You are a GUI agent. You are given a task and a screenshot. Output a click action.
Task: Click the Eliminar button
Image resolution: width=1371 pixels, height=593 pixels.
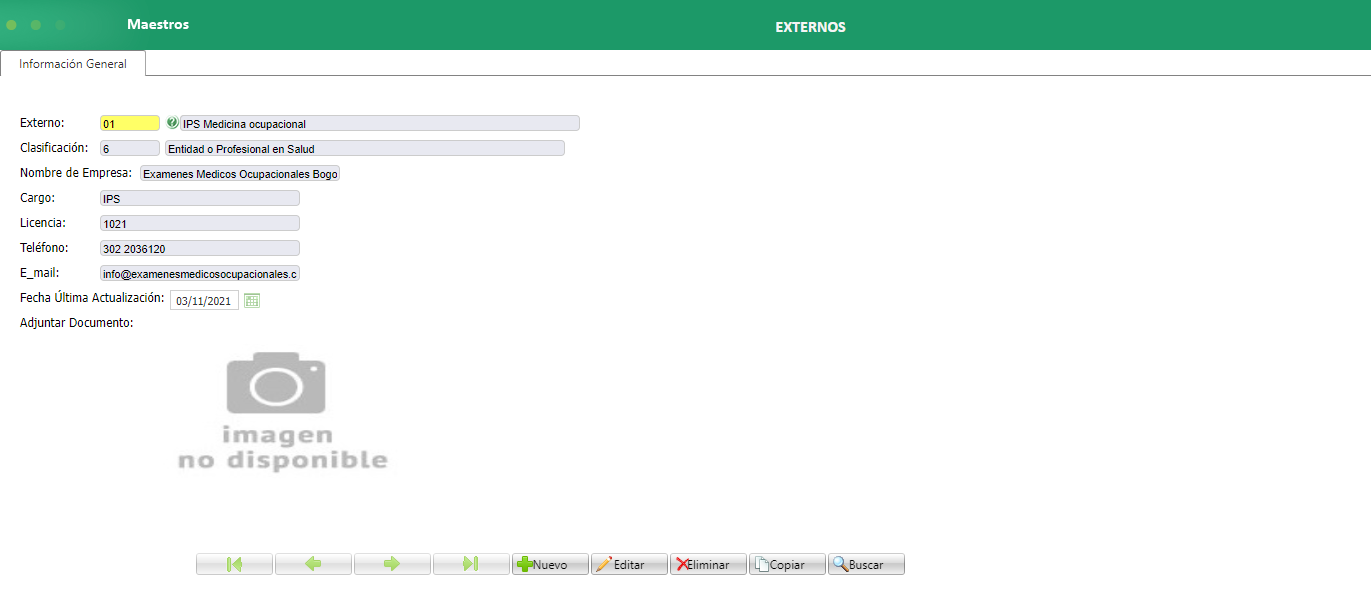pos(708,564)
